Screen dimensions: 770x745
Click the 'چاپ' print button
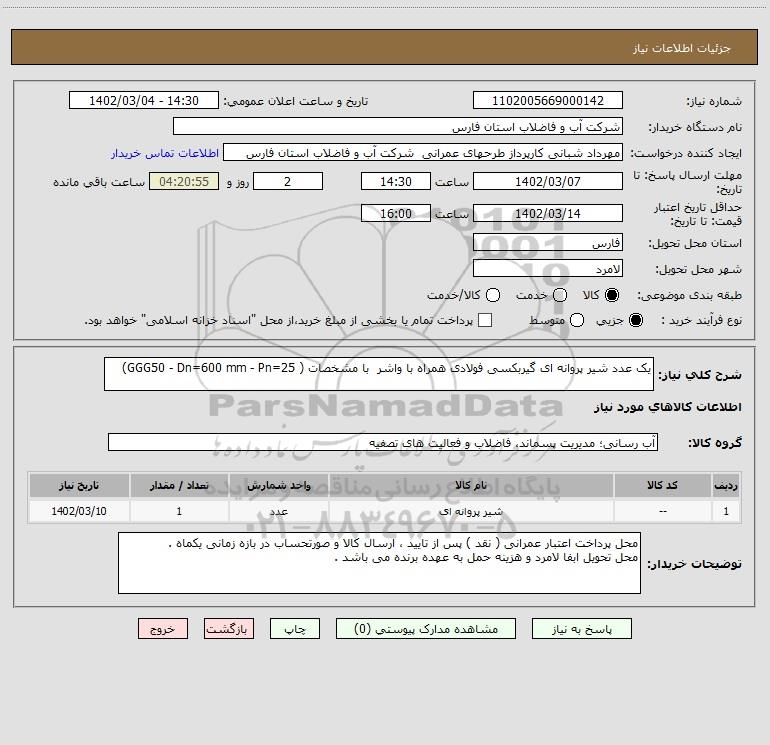[295, 629]
